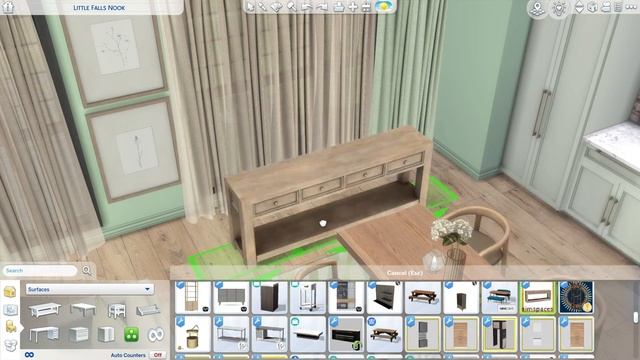This screenshot has width=640, height=360.
Task: Pick the white low coffee table thumbnail
Action: (x=308, y=334)
